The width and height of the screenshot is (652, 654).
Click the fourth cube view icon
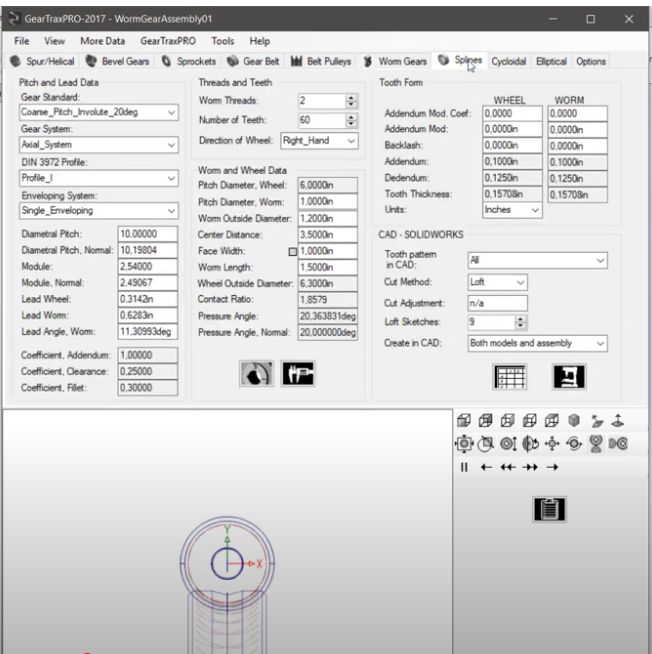coord(530,420)
